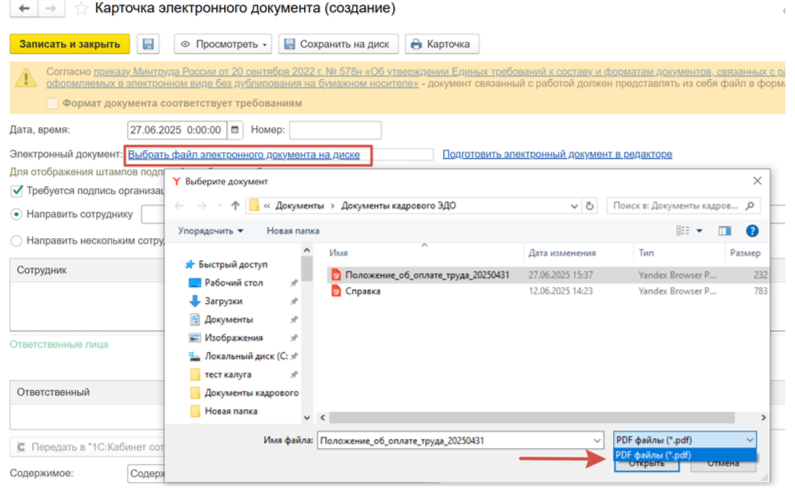The height and width of the screenshot is (488, 795).
Task: Click 'Подготовить электронный документ в редакторе' link
Action: click(x=557, y=155)
